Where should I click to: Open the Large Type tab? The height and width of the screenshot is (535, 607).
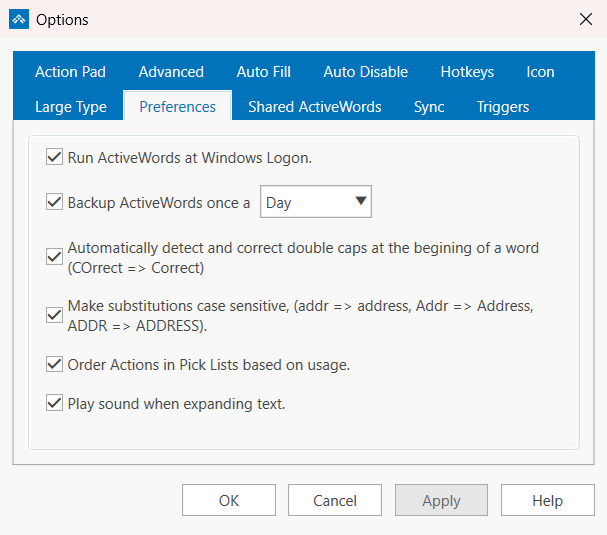coord(71,107)
